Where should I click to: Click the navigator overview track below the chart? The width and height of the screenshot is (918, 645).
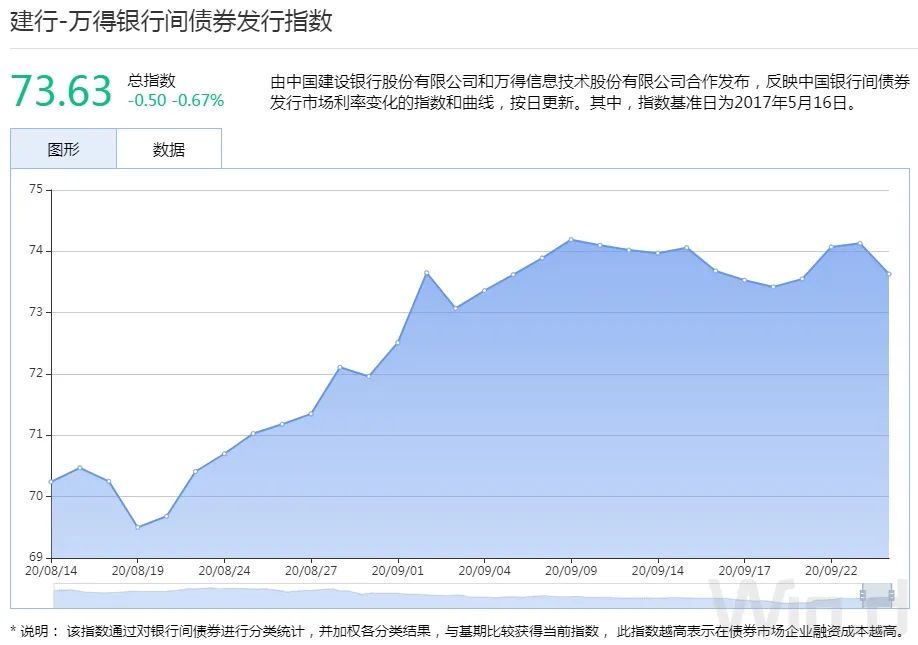[x=450, y=597]
